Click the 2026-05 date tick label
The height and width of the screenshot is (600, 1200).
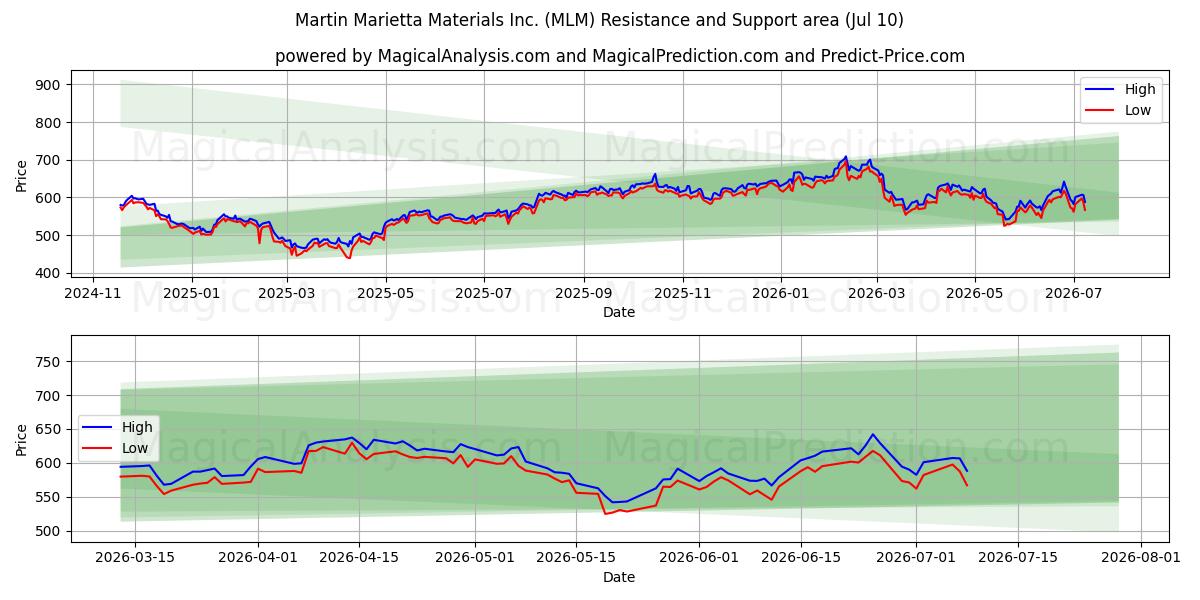[975, 294]
